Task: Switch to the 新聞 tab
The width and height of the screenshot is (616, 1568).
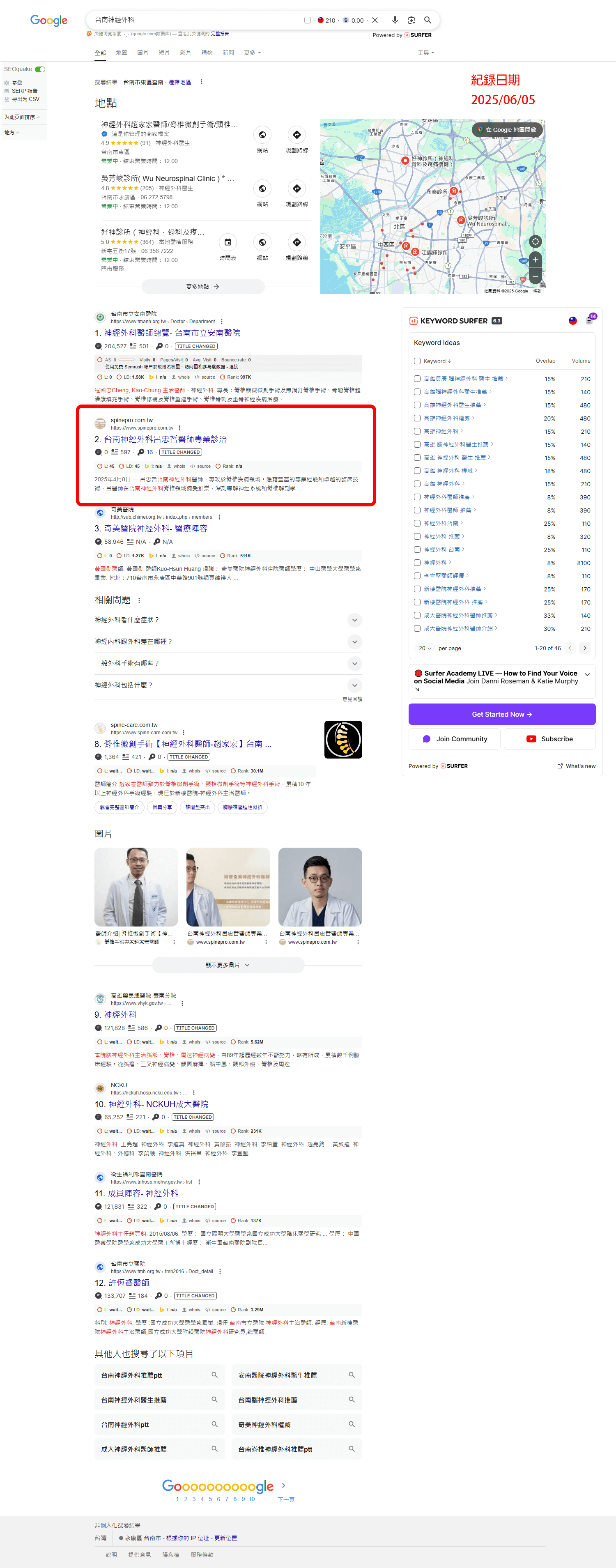Action: (x=228, y=53)
